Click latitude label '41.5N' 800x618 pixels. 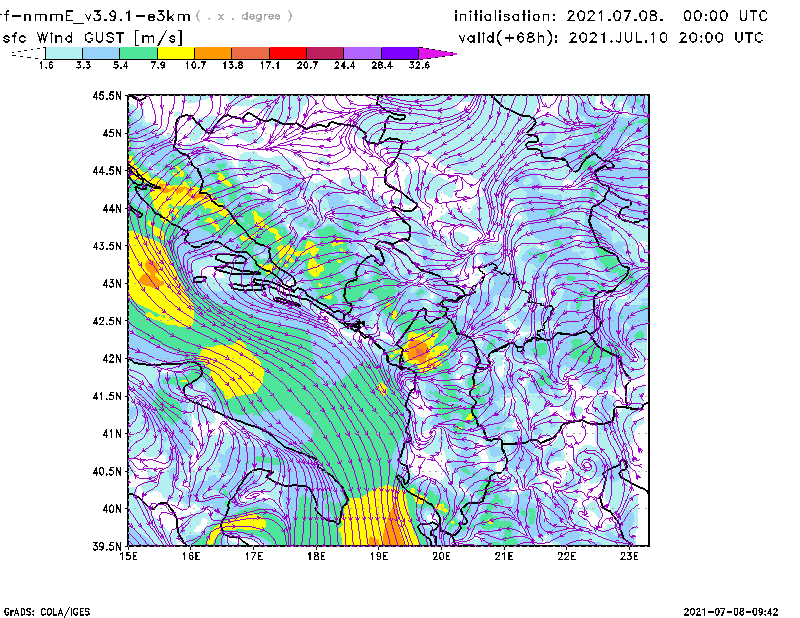pyautogui.click(x=107, y=396)
